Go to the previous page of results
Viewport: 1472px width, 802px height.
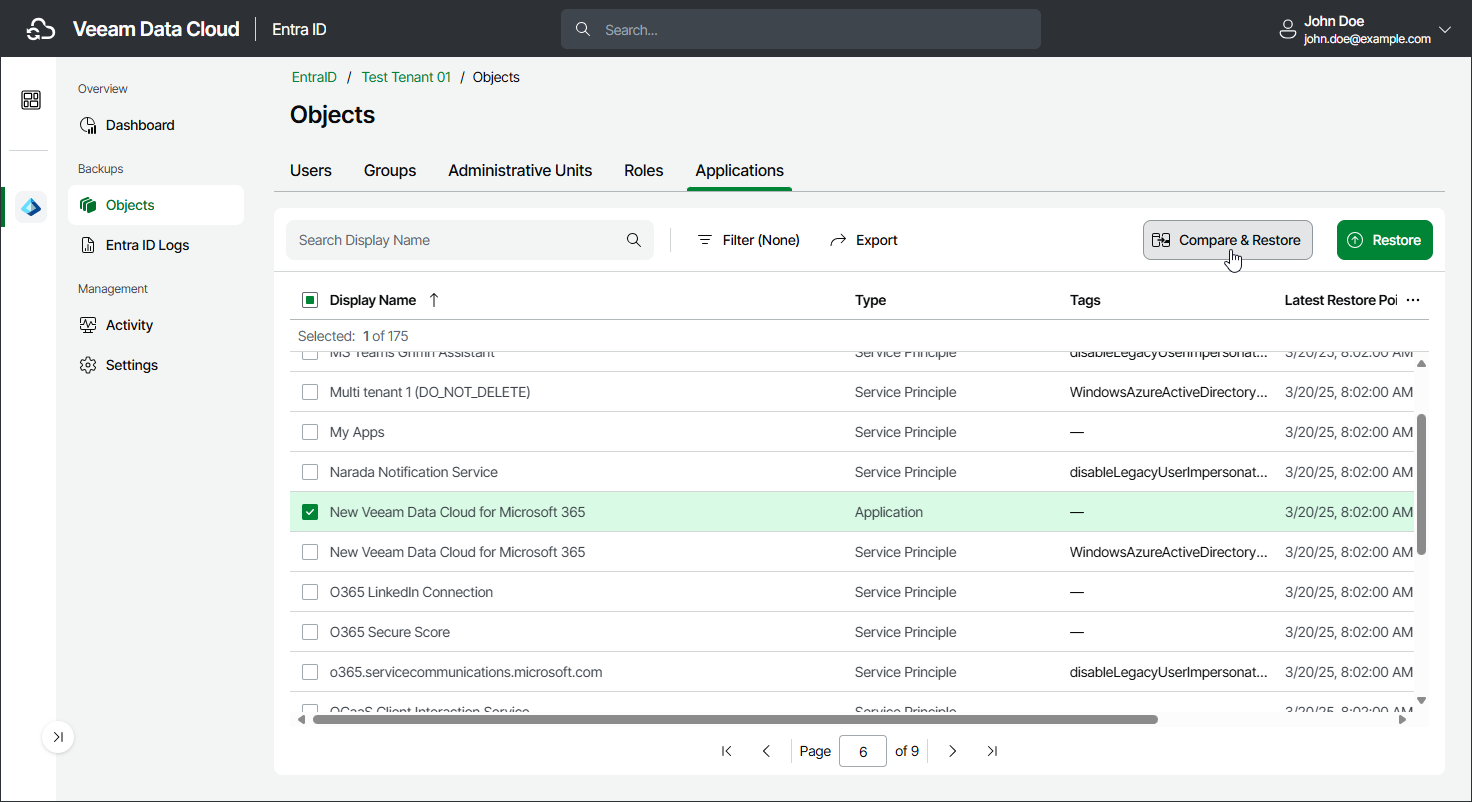(x=766, y=751)
